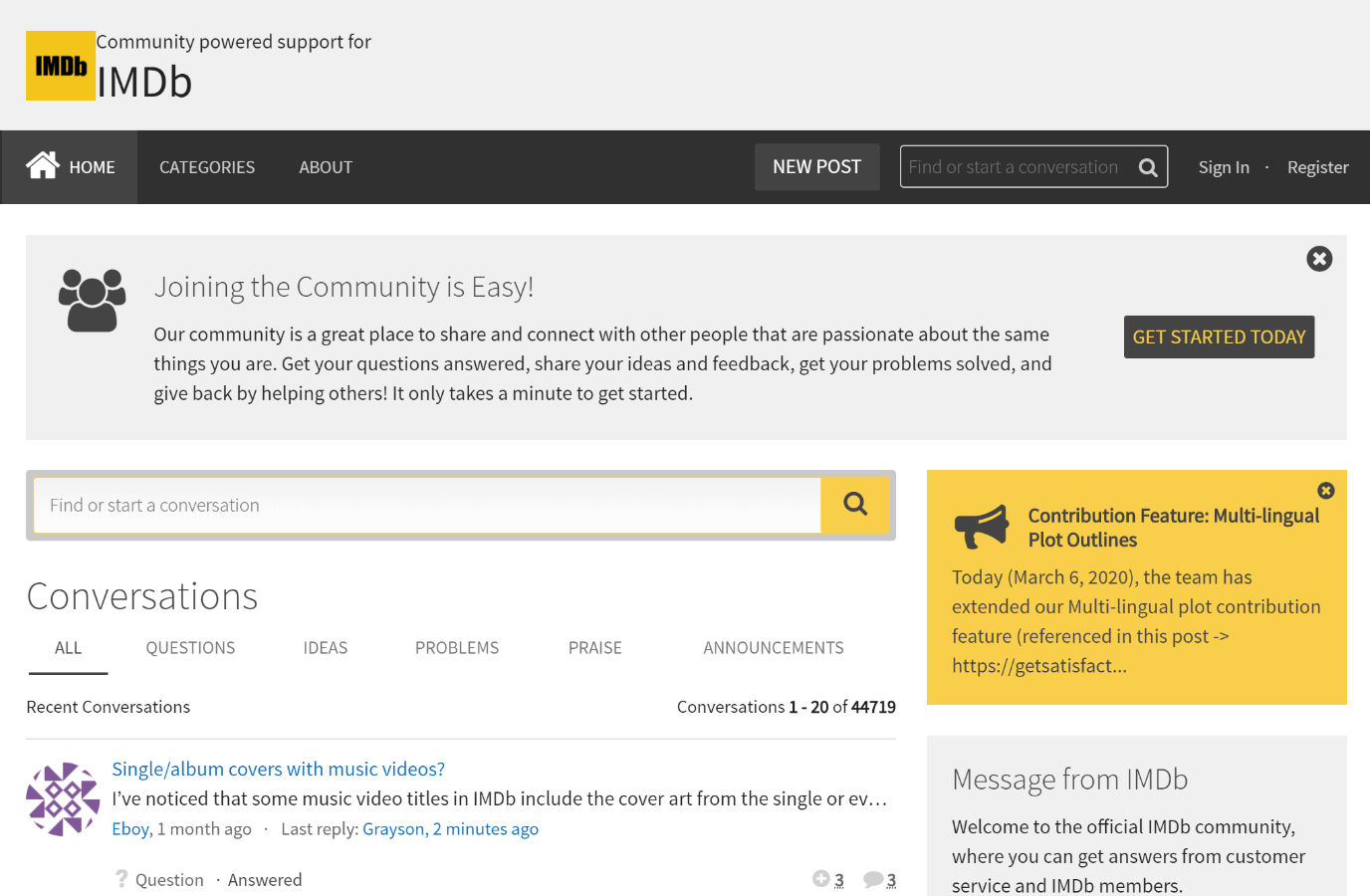Click the comment bubble reply count
The width and height of the screenshot is (1370, 896).
click(880, 879)
